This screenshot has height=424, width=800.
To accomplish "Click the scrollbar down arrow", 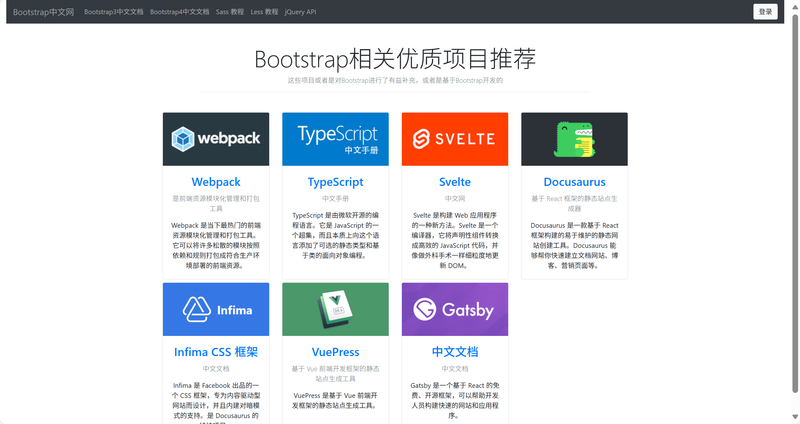I will 795,417.
